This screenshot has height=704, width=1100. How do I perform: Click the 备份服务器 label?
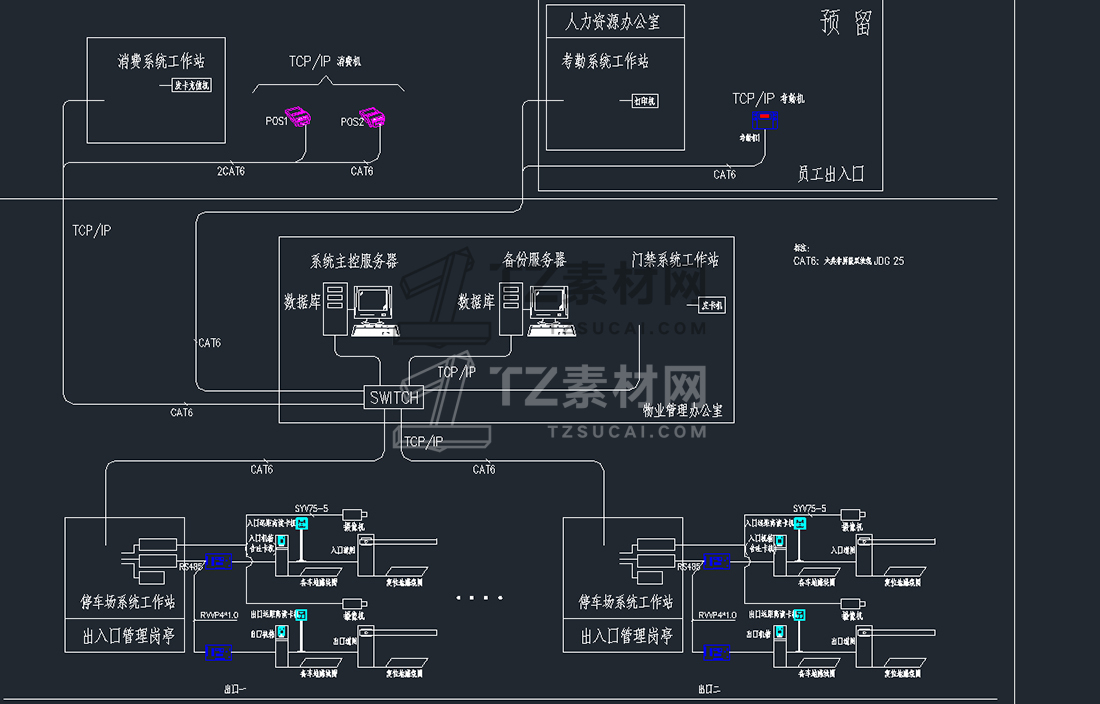(x=535, y=259)
